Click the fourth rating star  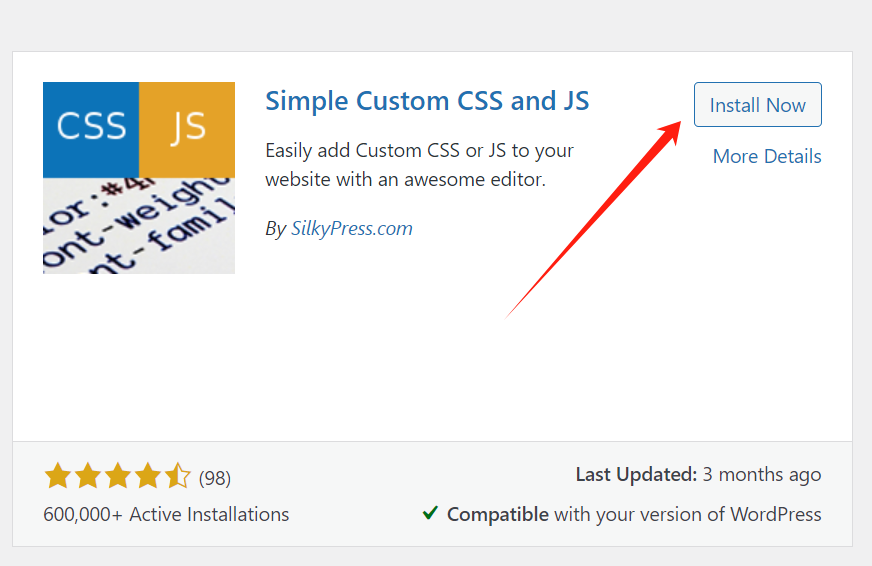(x=148, y=477)
